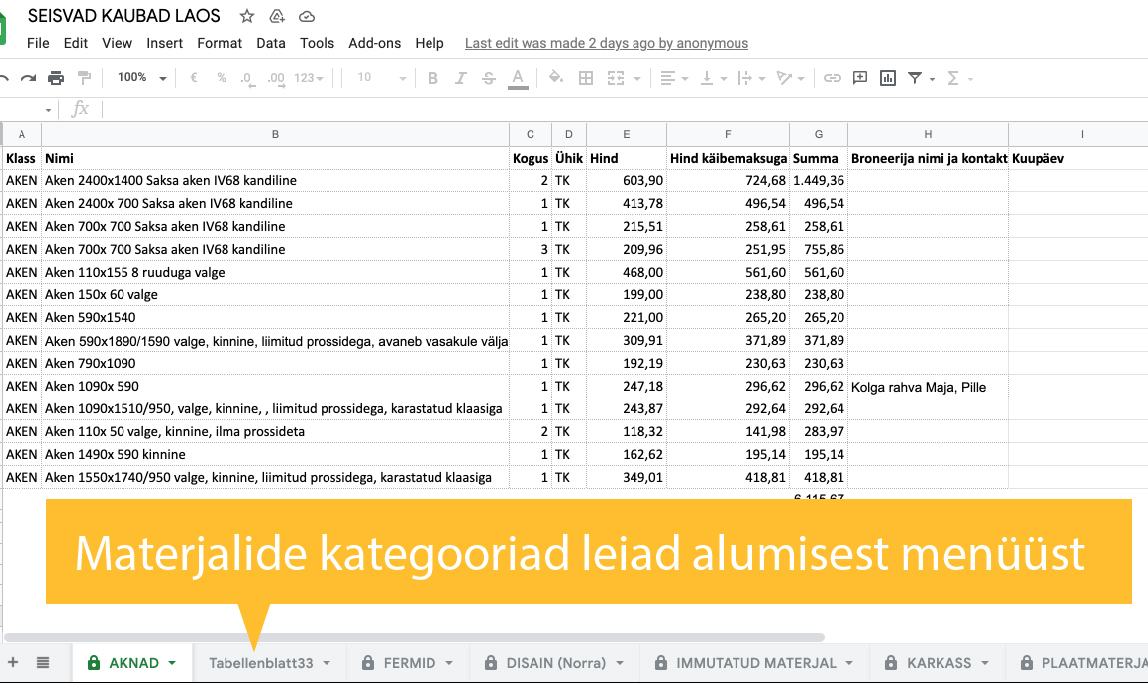Open filter views dropdown arrow
Screen dimensions: 1148x684
(x=932, y=78)
